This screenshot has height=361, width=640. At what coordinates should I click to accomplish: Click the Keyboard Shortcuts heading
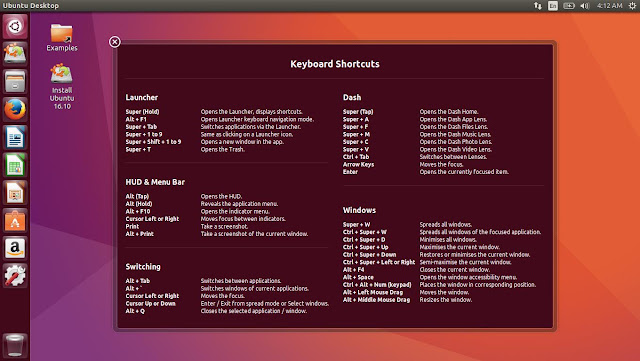coord(335,64)
